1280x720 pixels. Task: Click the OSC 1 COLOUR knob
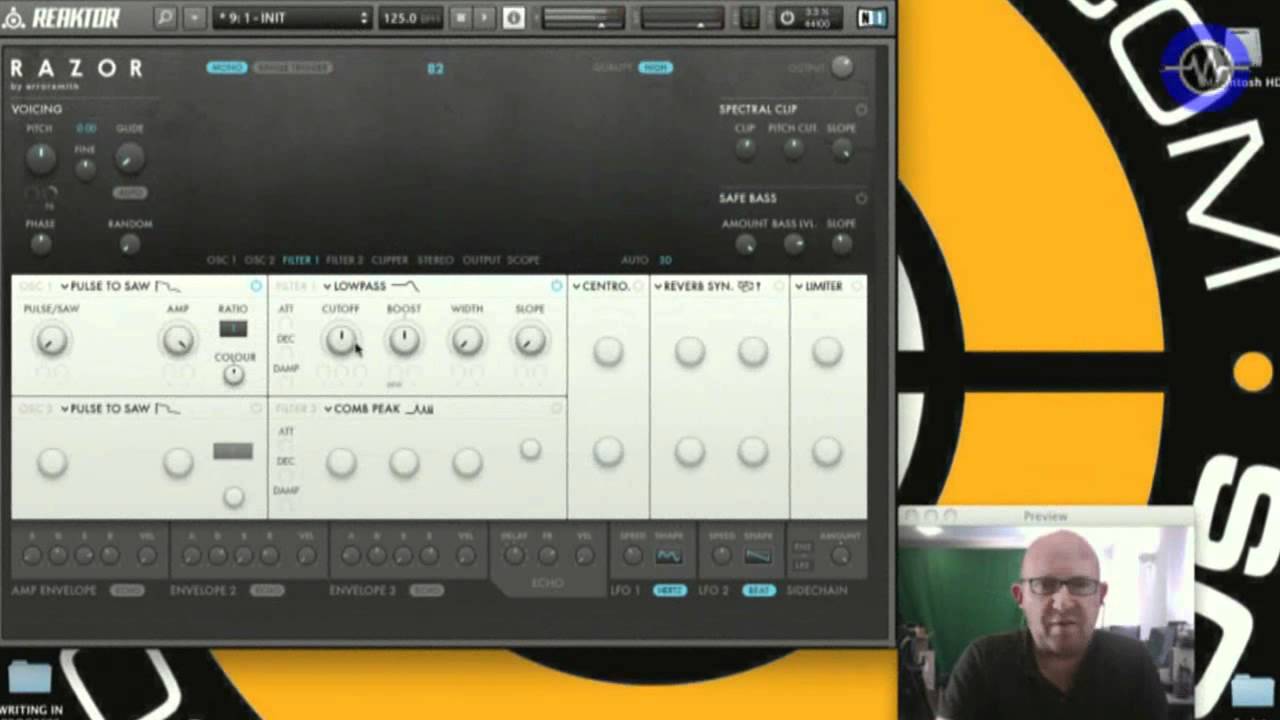233,375
